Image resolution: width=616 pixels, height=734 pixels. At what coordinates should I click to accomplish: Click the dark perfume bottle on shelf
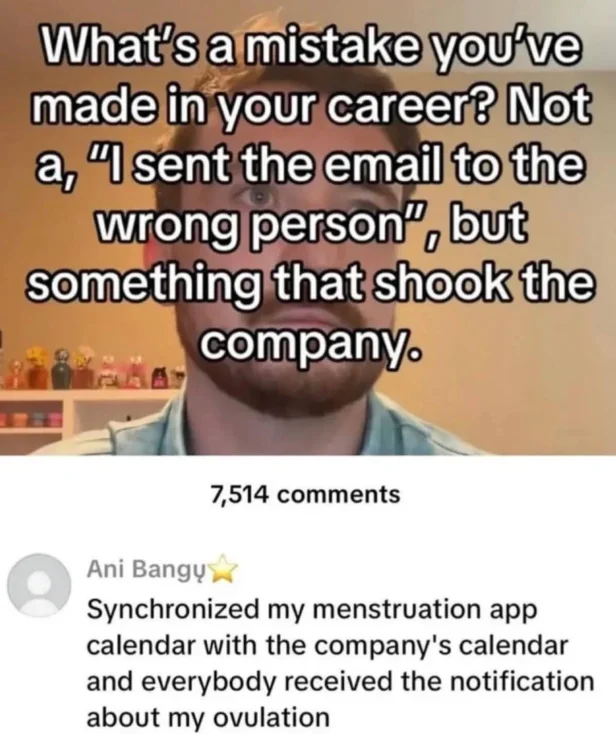point(62,370)
